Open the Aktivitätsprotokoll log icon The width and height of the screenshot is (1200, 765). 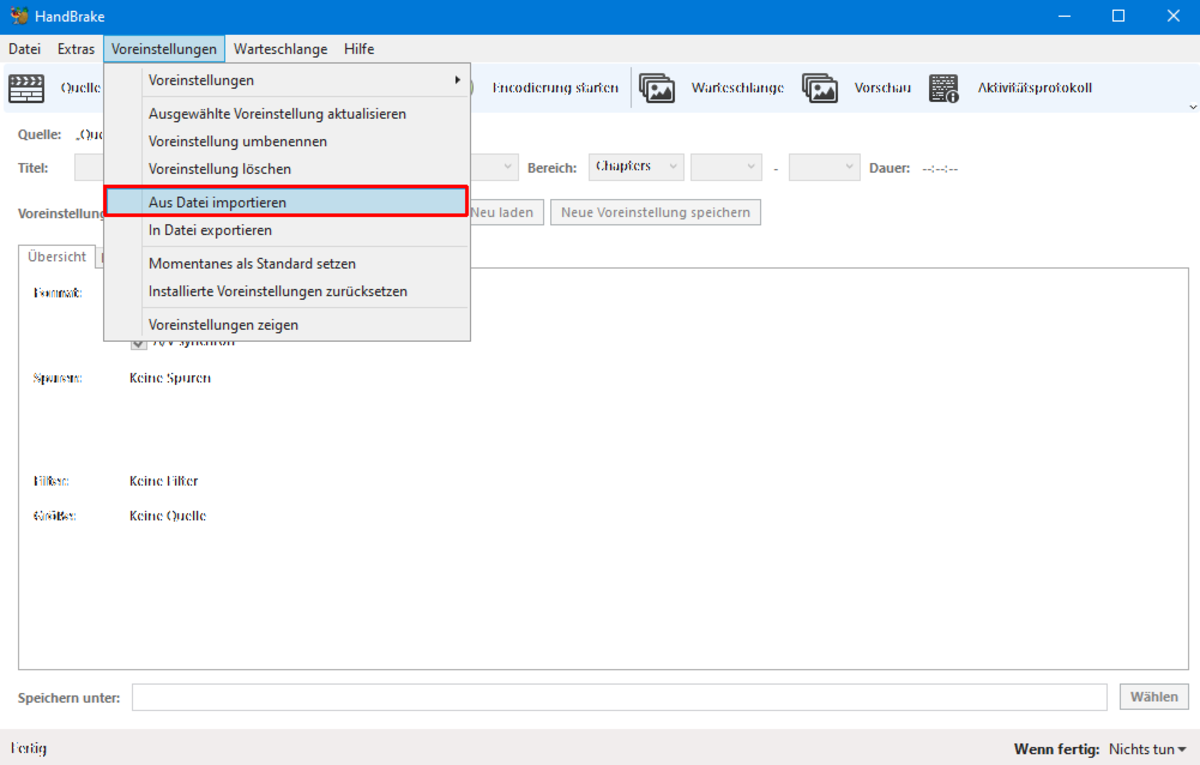point(944,88)
